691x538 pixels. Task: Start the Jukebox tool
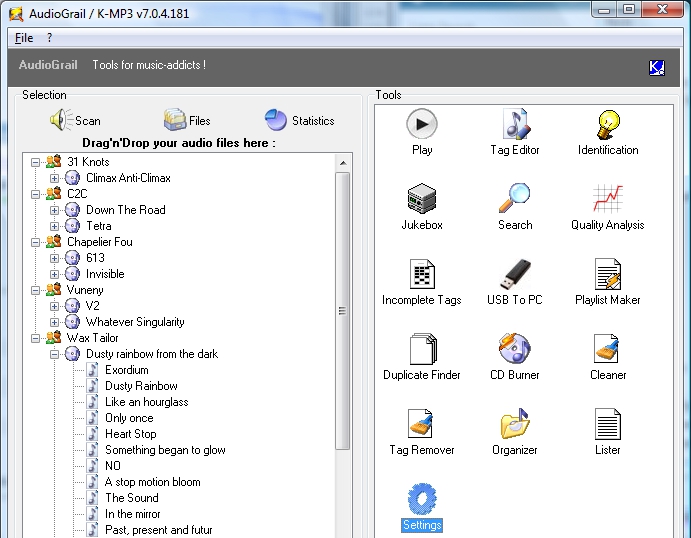coord(422,207)
